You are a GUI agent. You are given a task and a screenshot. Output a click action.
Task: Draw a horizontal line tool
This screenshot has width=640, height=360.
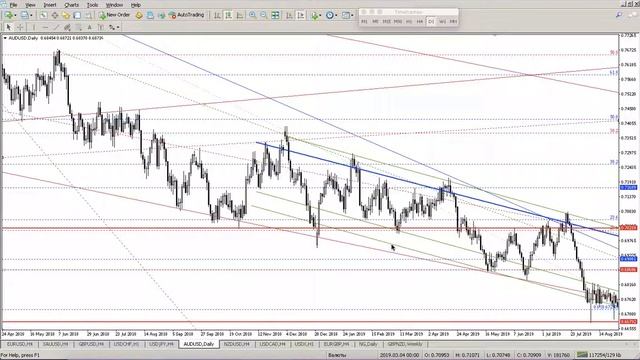(x=45, y=27)
